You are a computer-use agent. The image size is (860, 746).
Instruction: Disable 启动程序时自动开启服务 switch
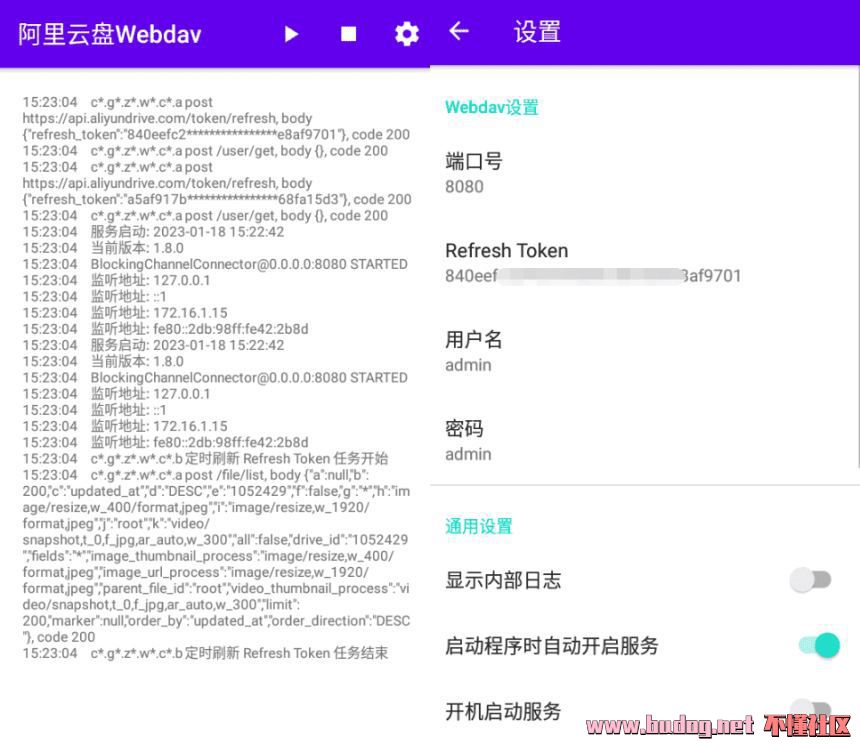819,645
